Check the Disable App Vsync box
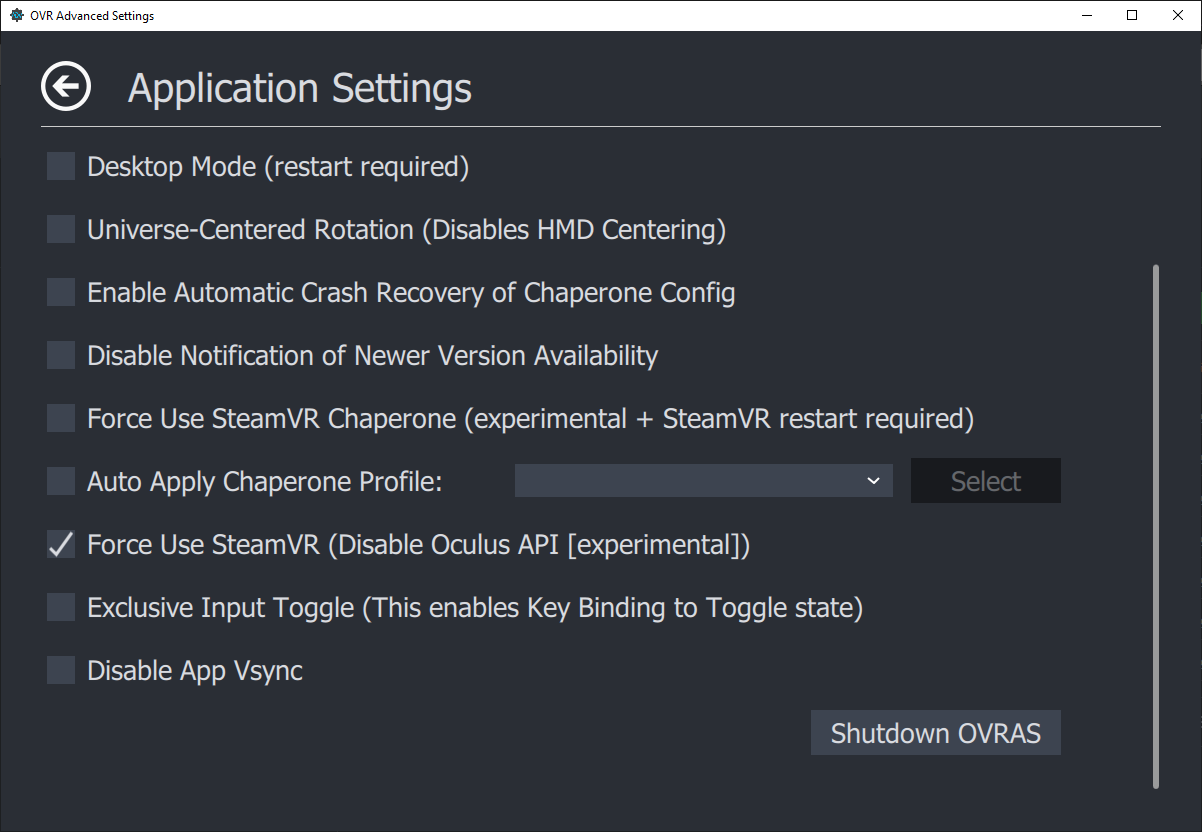Viewport: 1202px width, 832px height. click(61, 670)
